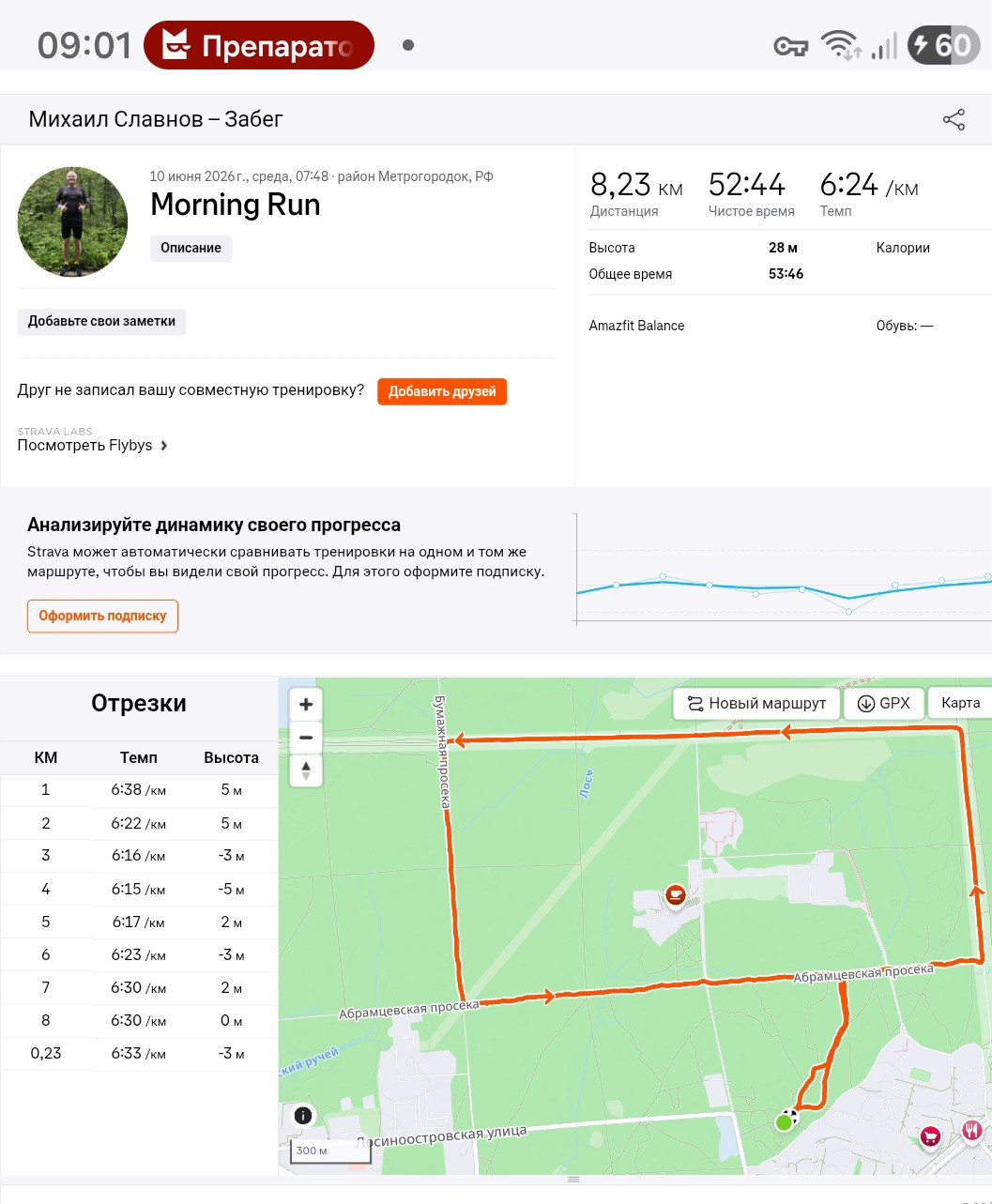
Task: Click the Добавить друзей button
Action: click(x=442, y=391)
